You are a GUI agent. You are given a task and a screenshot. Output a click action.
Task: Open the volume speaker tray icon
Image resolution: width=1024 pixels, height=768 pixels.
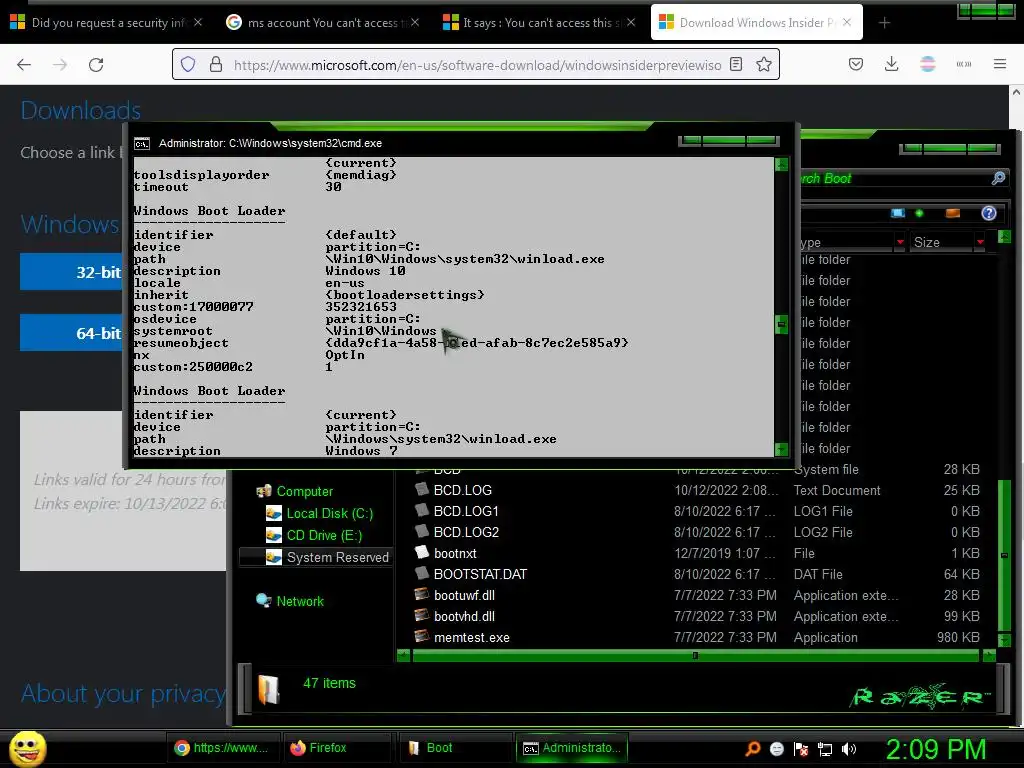(x=849, y=749)
